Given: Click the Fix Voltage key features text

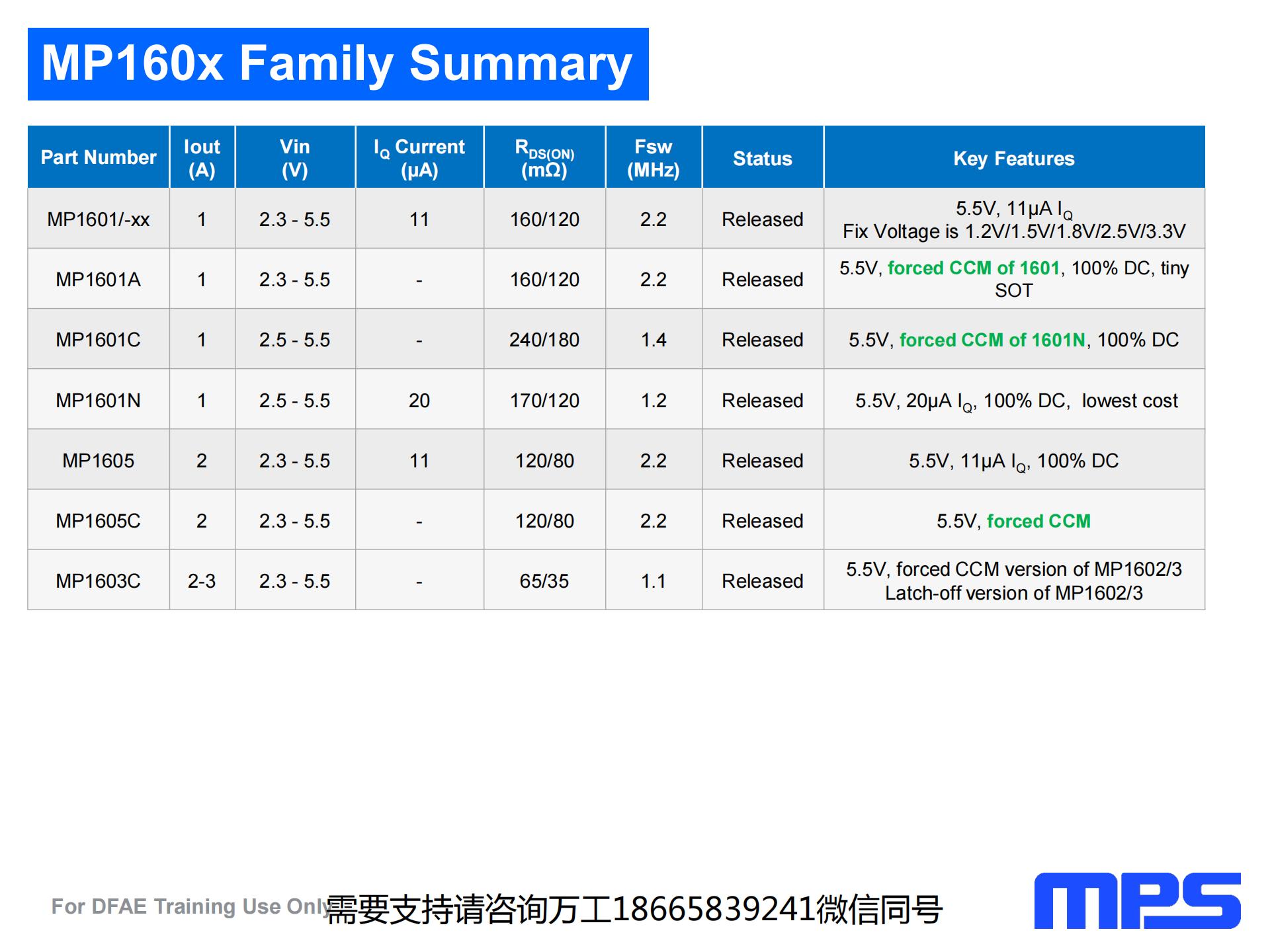Looking at the screenshot, I should pyautogui.click(x=1014, y=231).
